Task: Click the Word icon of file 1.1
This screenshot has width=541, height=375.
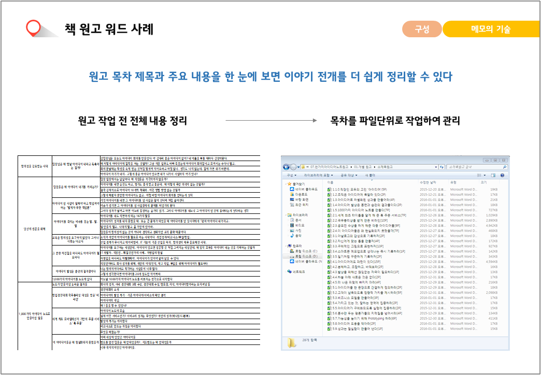Action: click(x=329, y=189)
